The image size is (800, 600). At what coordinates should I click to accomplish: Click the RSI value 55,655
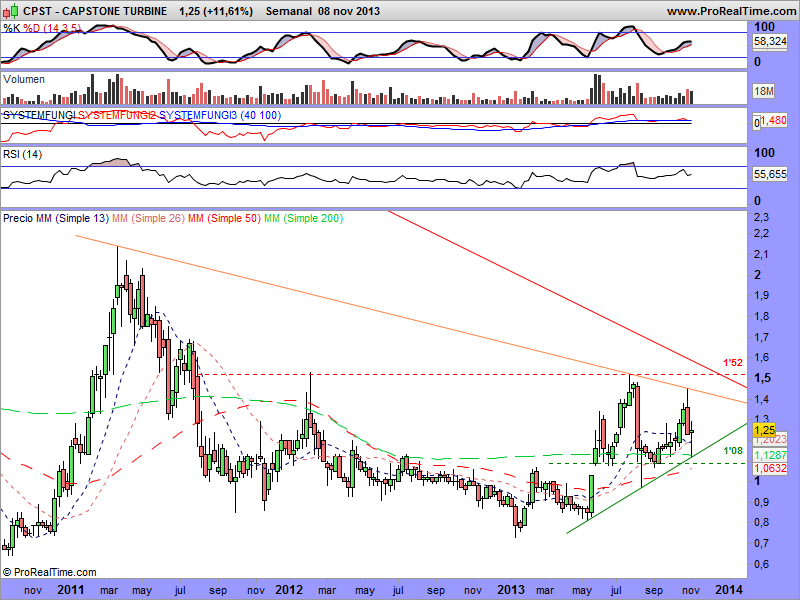point(770,174)
